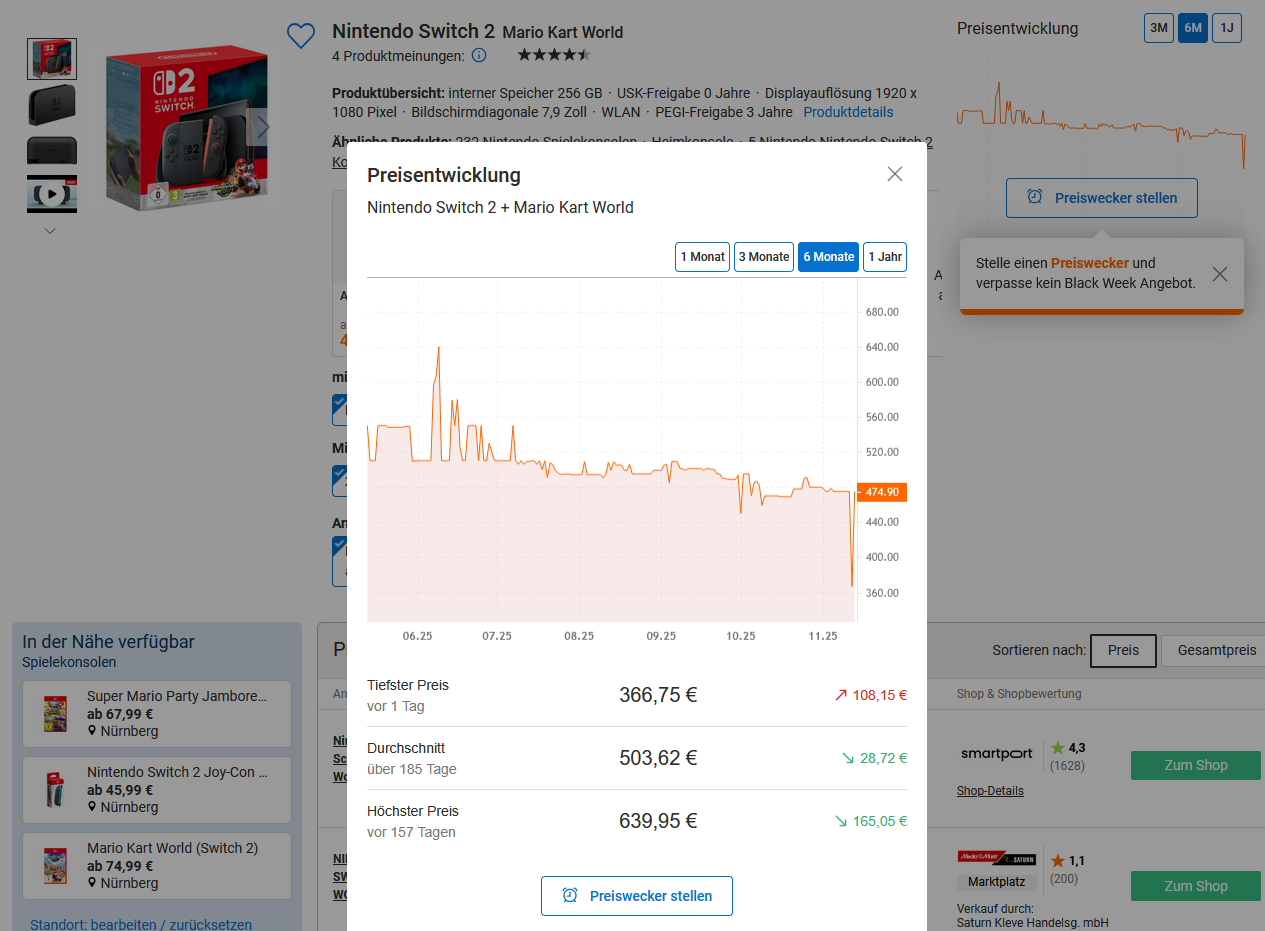Screen dimensions: 1265x931
Task: Click Joy-Con product thumbnail image
Action: pyautogui.click(x=55, y=790)
